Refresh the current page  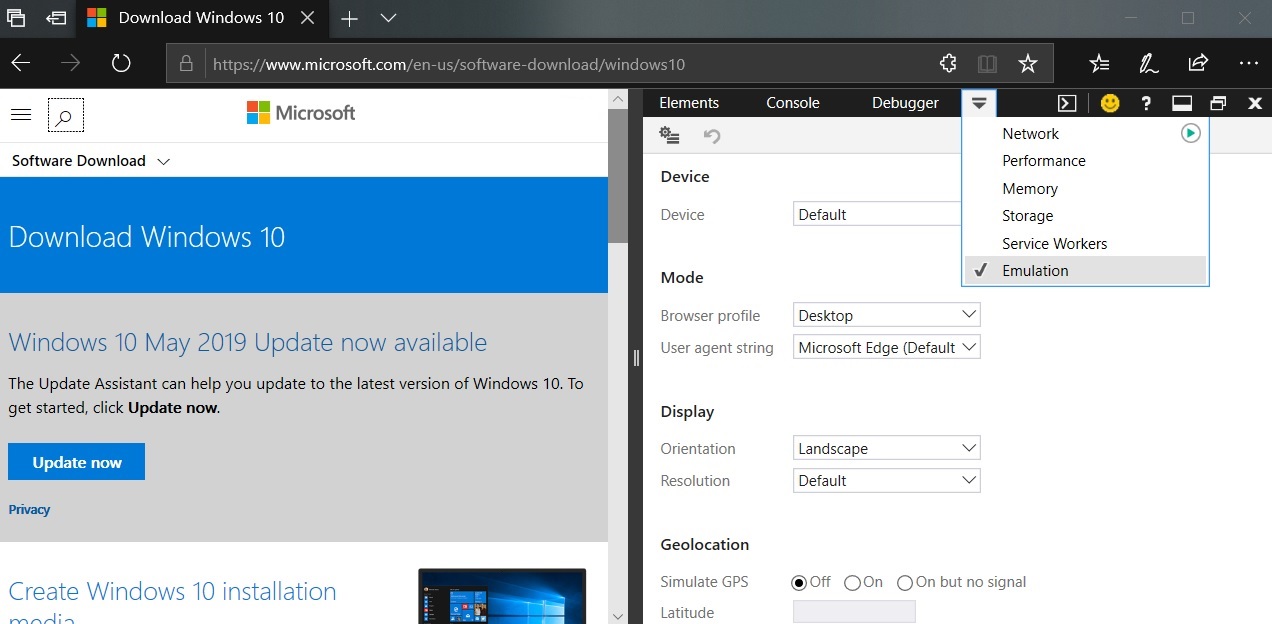click(x=121, y=64)
